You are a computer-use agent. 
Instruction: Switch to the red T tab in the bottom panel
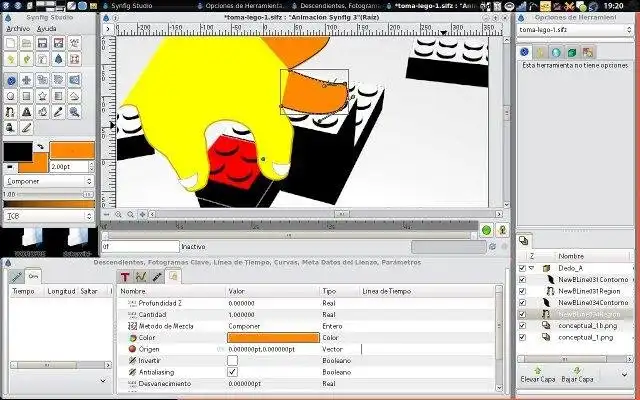point(125,277)
